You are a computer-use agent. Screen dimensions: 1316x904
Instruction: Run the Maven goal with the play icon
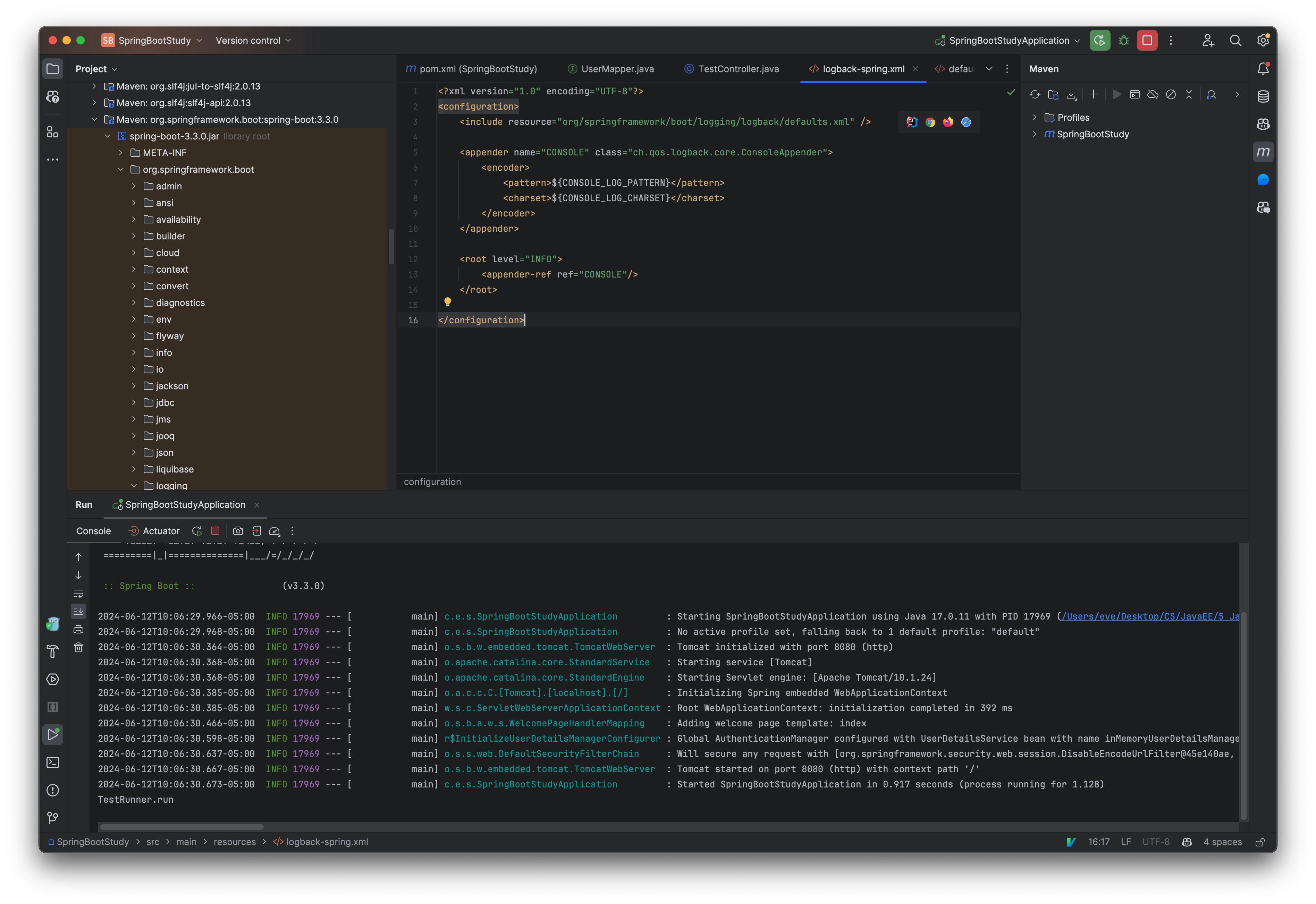[x=1116, y=95]
